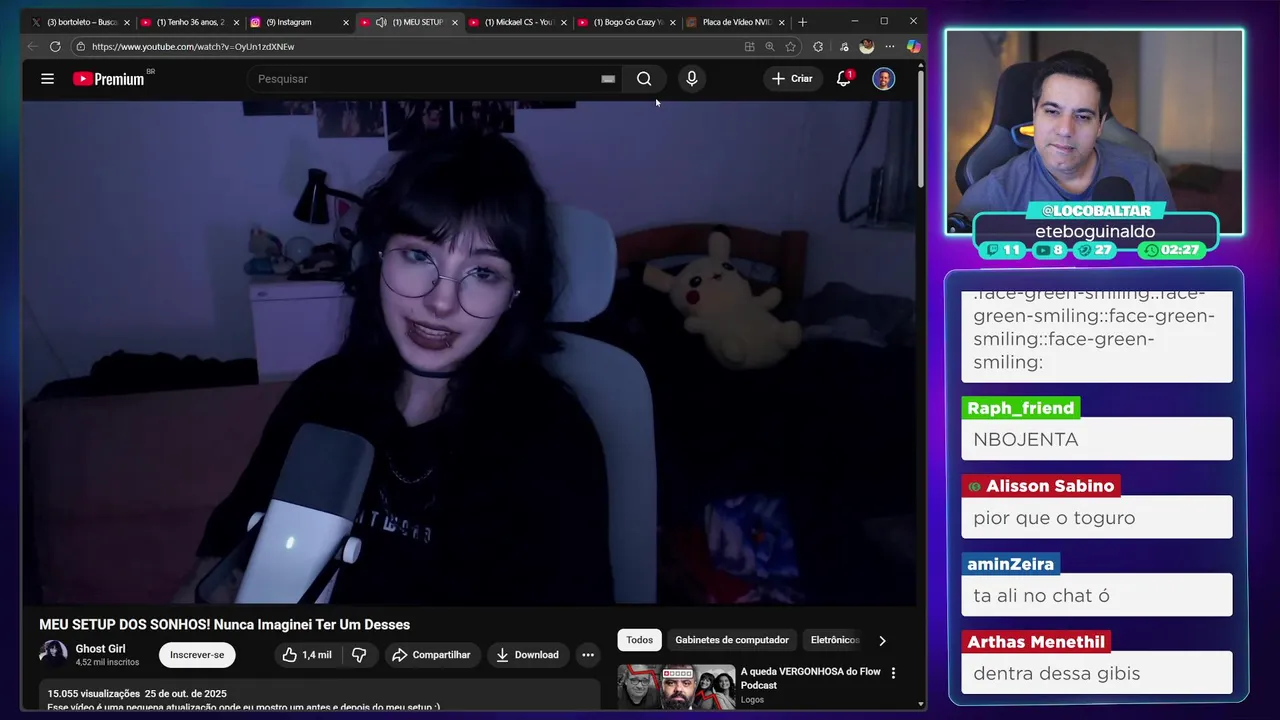Go to YouTube Premium home logo
The image size is (1280, 720).
(109, 79)
